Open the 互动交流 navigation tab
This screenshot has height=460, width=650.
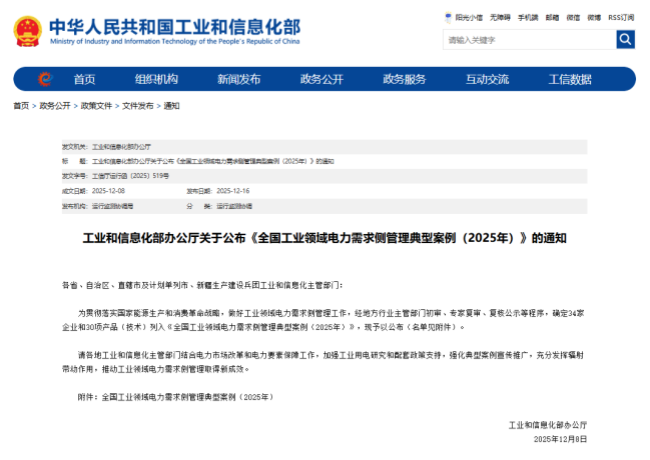click(x=488, y=79)
